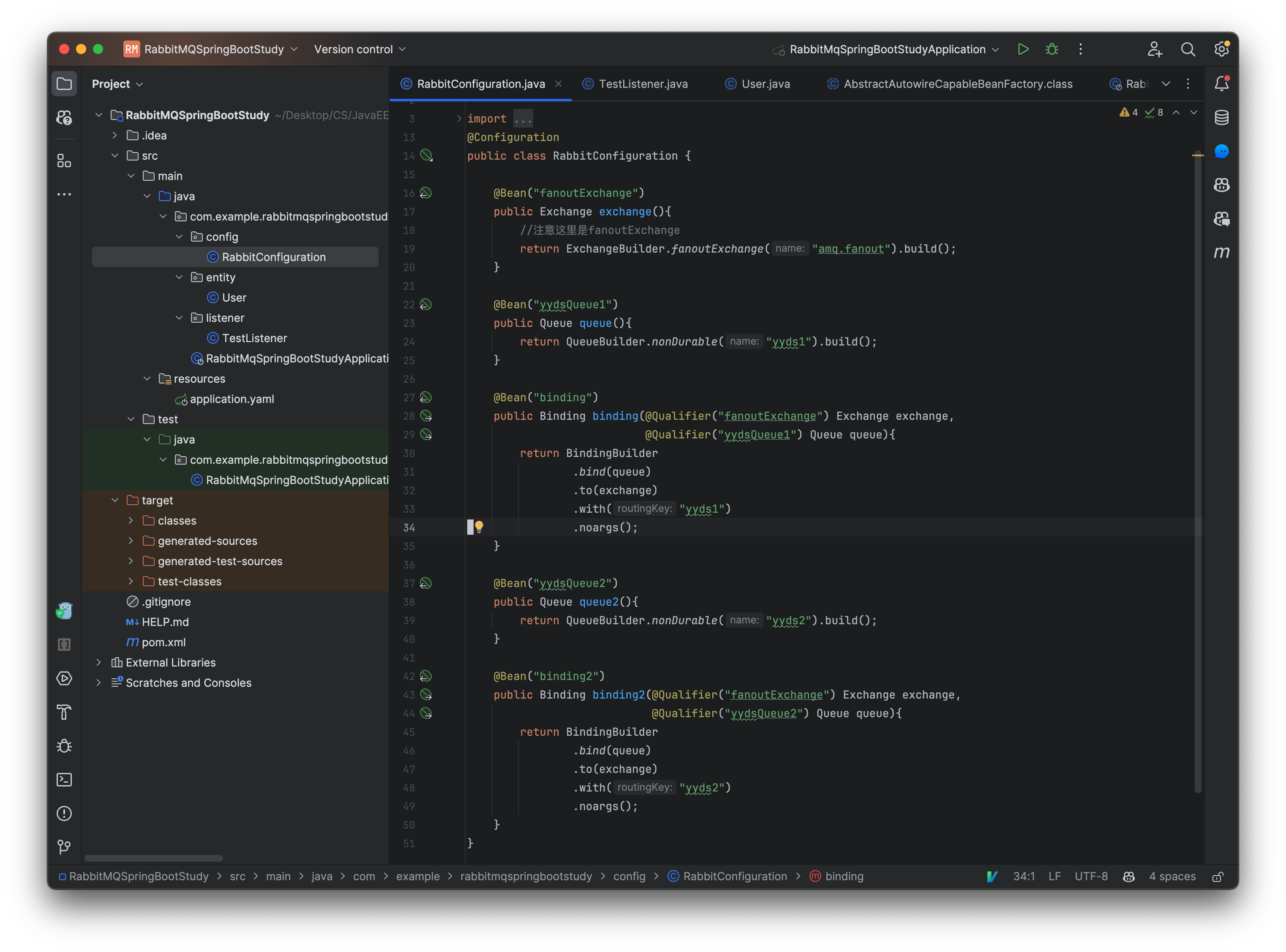Click the Search Everywhere magnifier icon
Image resolution: width=1286 pixels, height=952 pixels.
point(1188,49)
